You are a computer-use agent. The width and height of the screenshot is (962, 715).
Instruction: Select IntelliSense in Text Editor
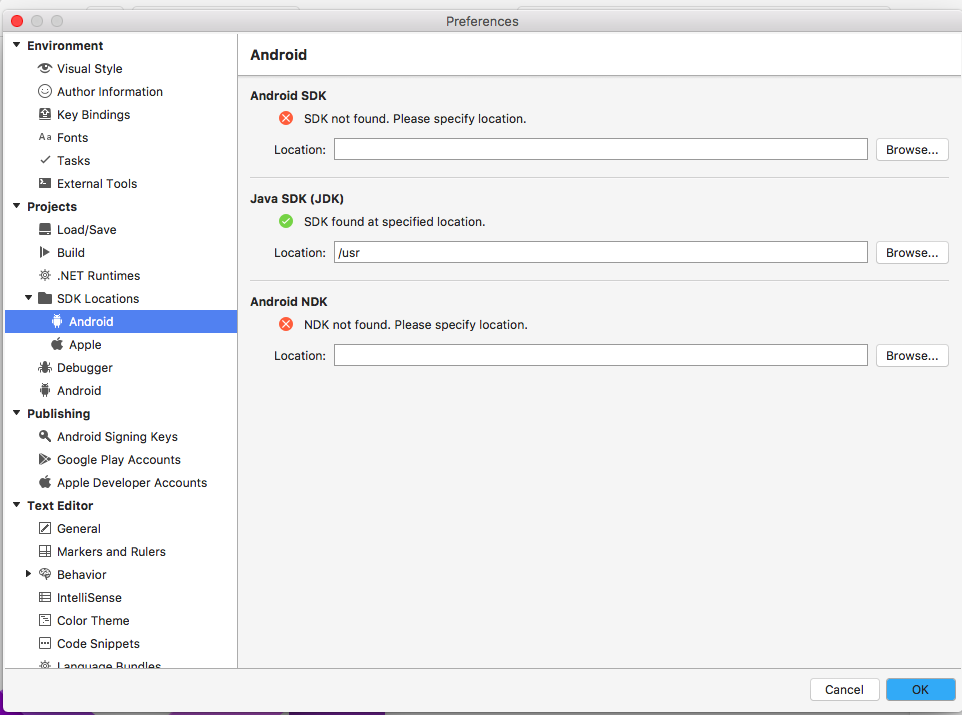pos(89,598)
